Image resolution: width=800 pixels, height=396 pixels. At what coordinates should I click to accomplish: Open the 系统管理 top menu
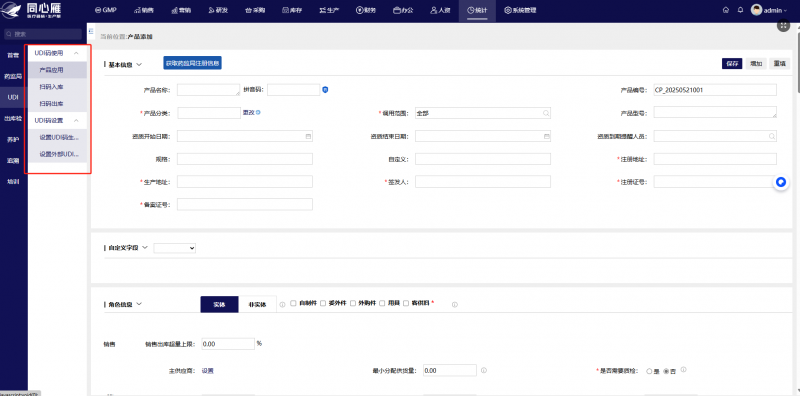click(x=520, y=10)
